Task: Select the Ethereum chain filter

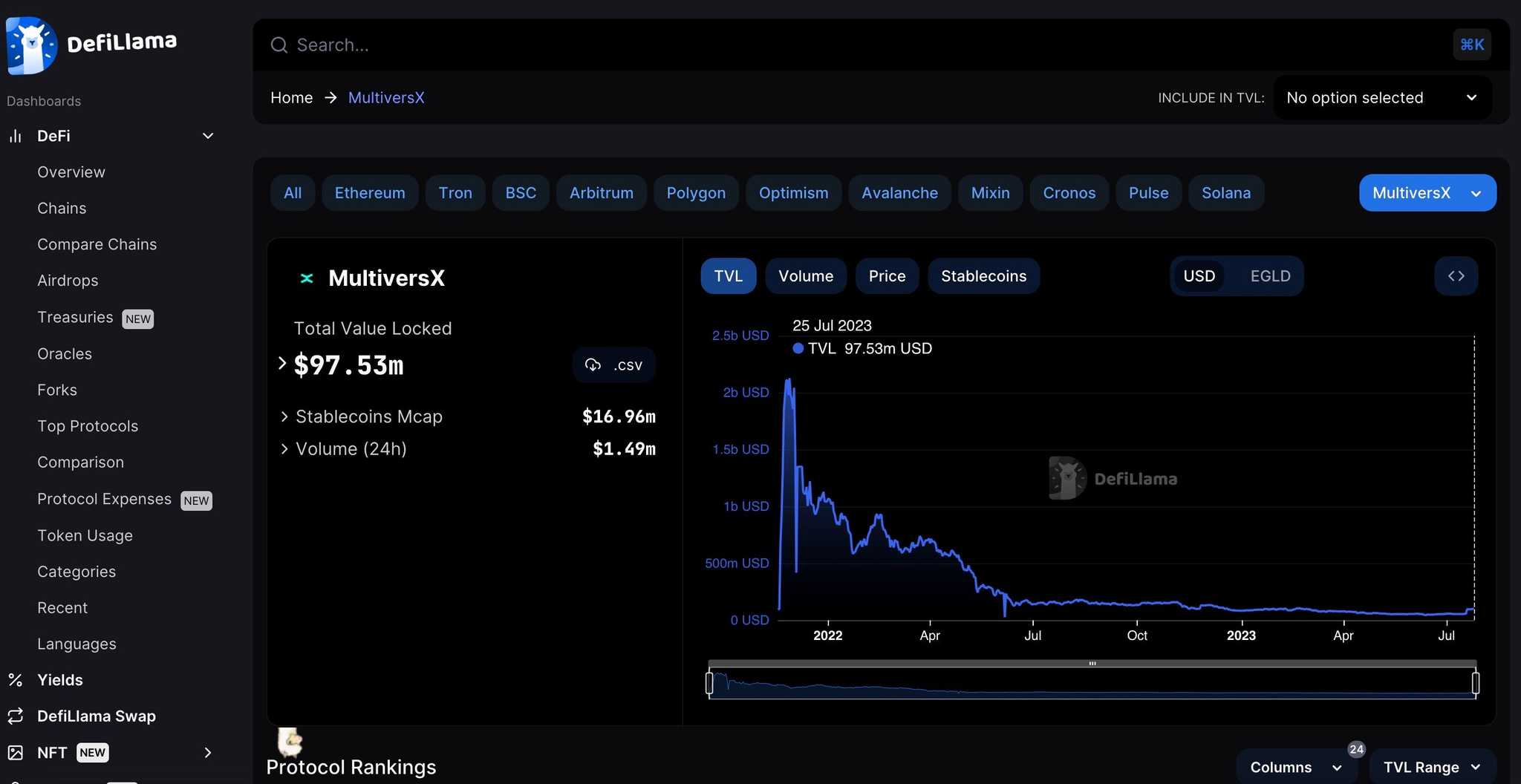Action: [369, 192]
